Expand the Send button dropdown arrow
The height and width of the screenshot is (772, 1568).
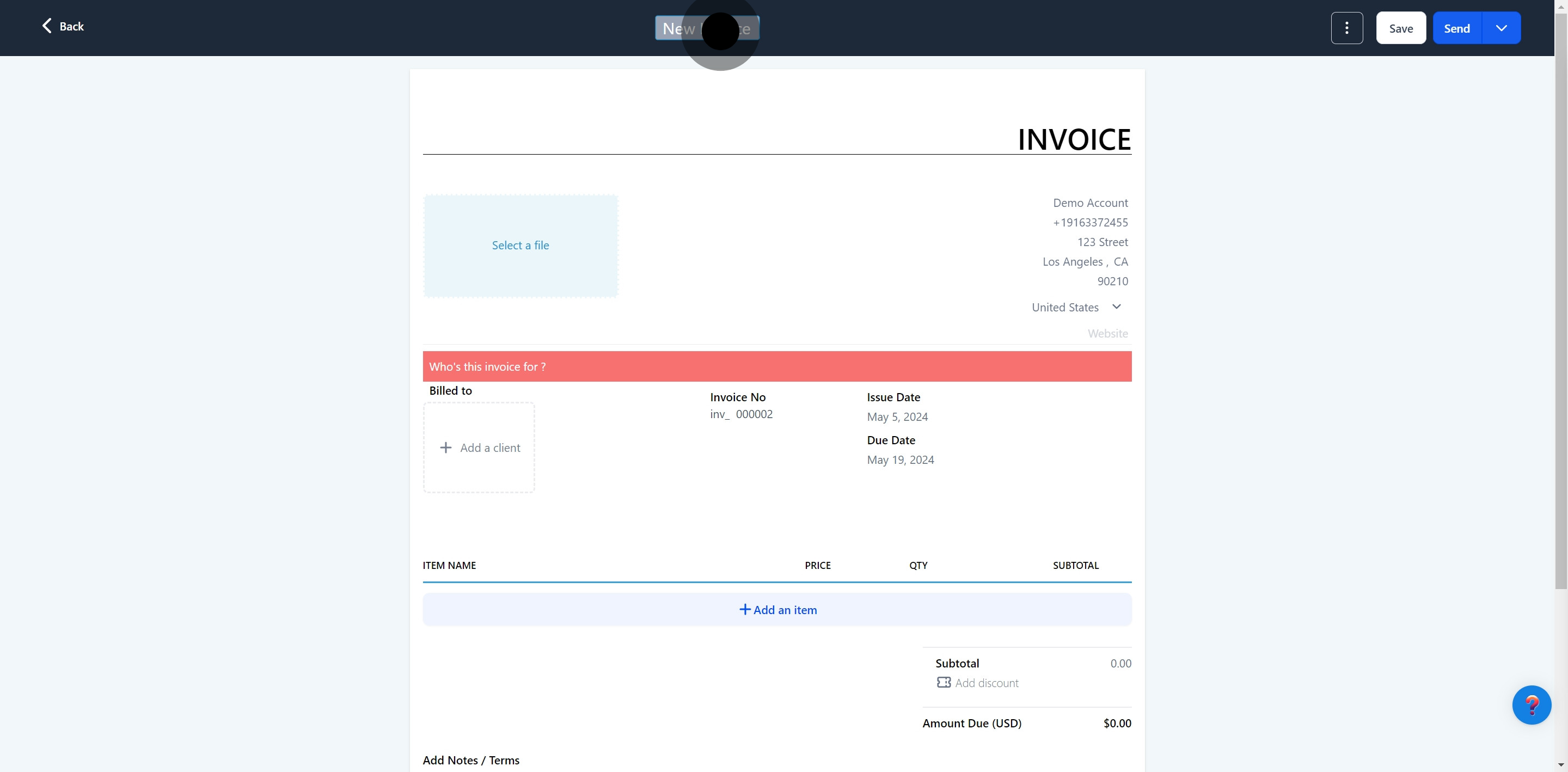[x=1501, y=28]
